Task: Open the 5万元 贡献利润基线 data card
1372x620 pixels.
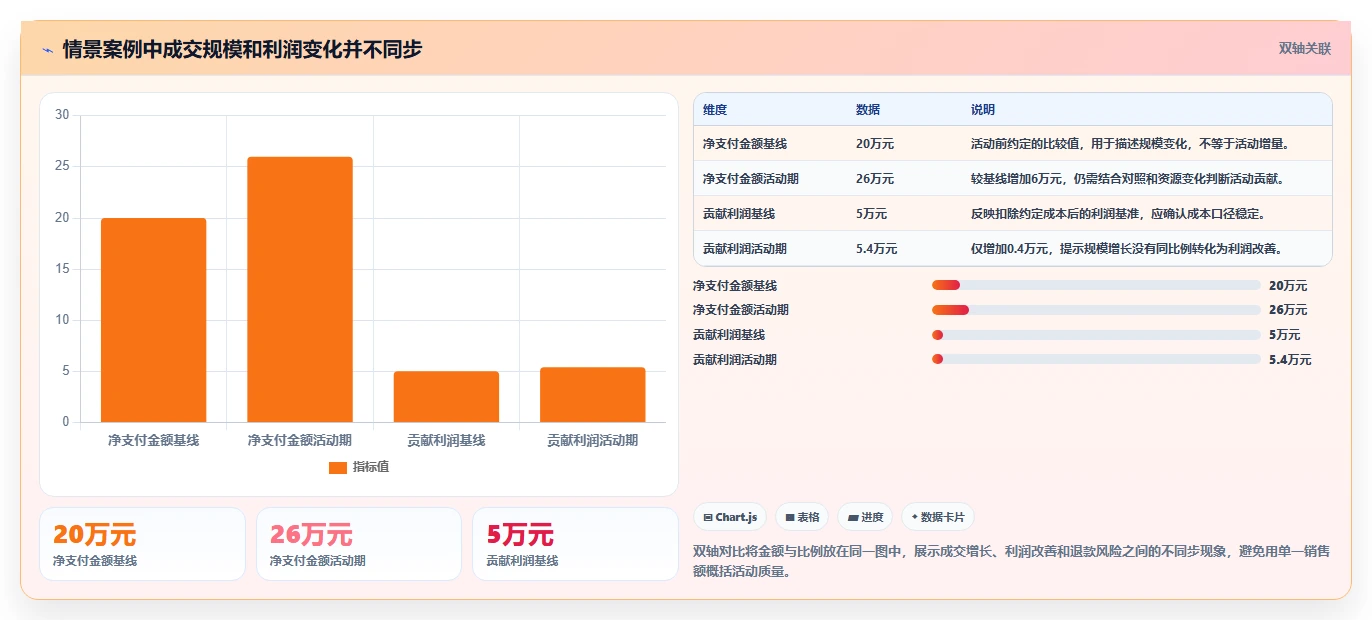Action: pyautogui.click(x=575, y=544)
